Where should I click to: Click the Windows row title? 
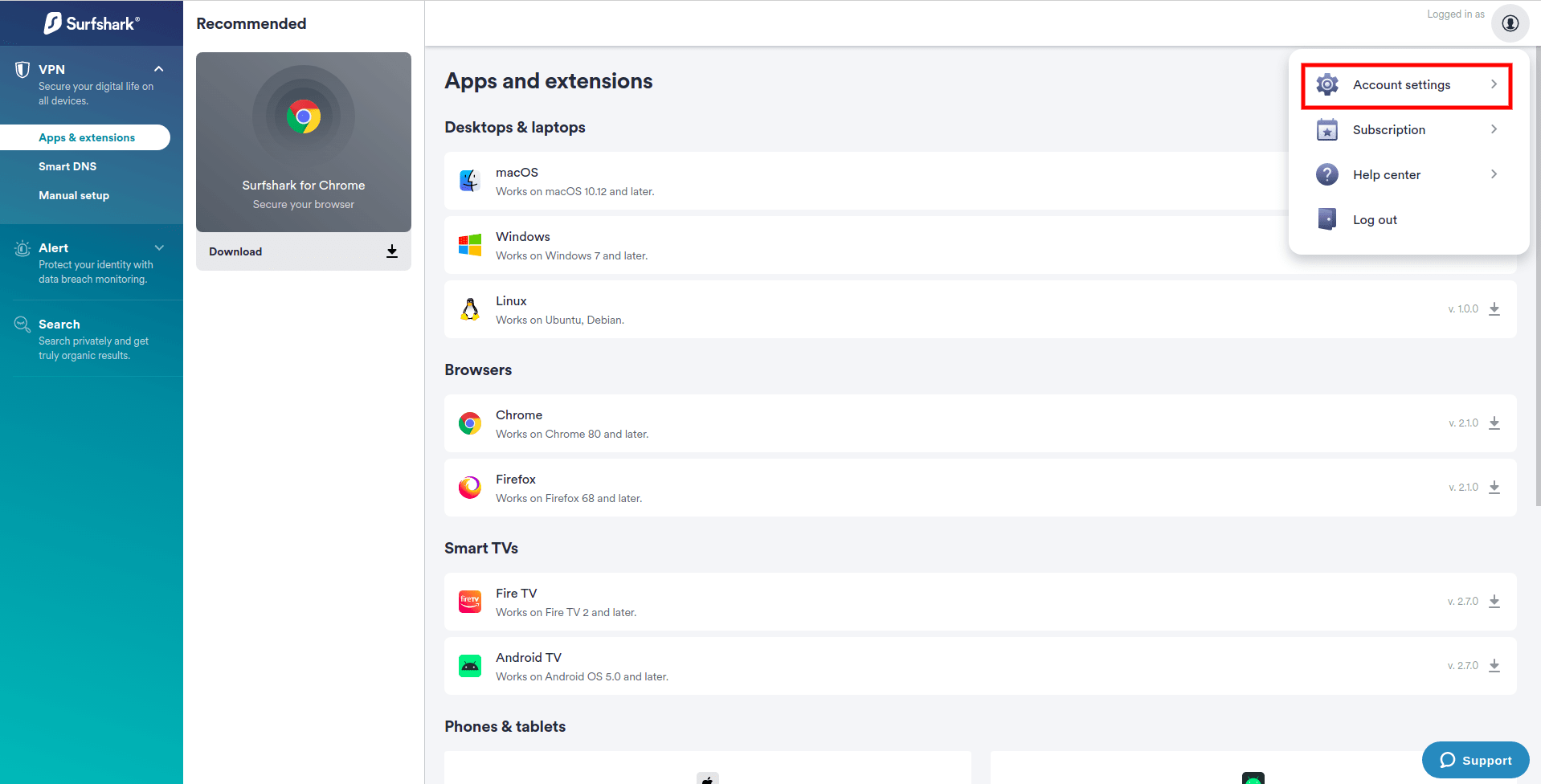523,237
